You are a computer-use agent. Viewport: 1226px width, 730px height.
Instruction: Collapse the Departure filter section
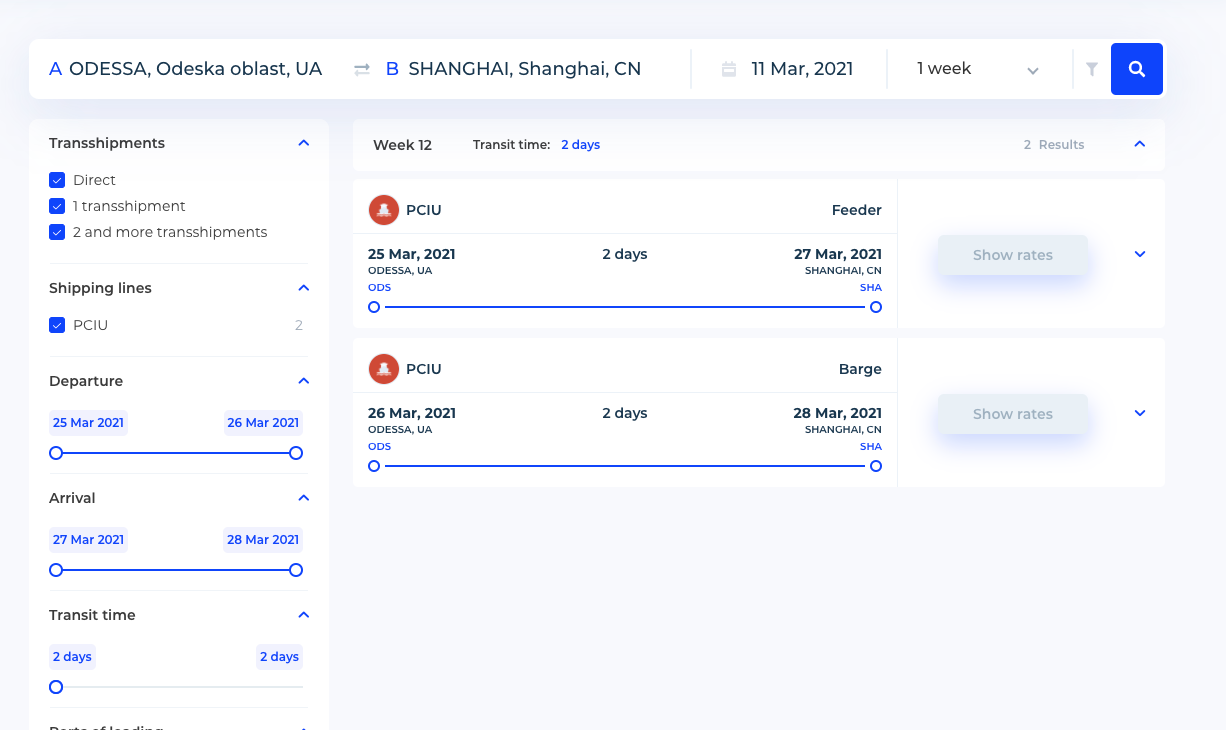[x=304, y=381]
